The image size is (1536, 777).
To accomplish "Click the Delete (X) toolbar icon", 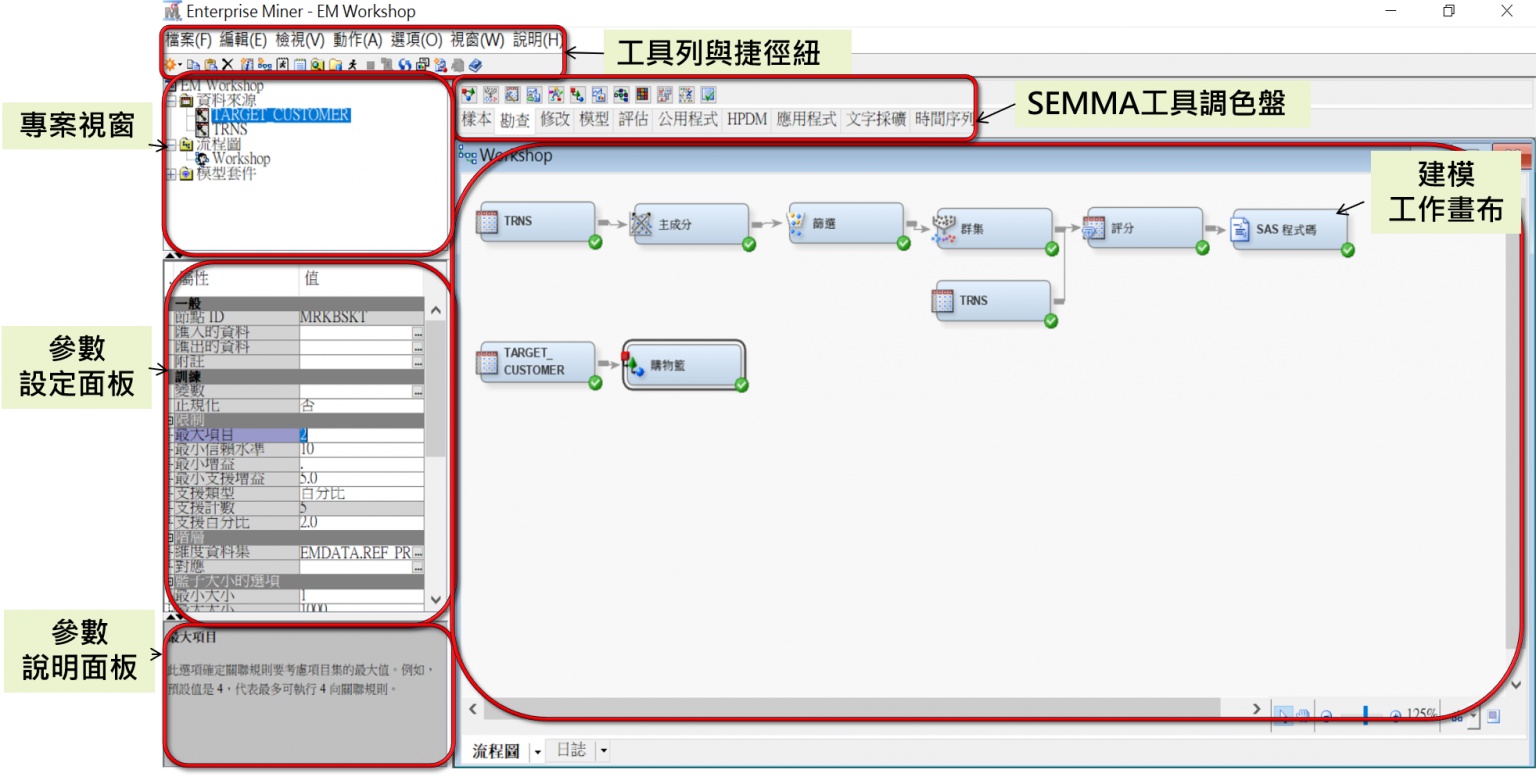I will pos(227,63).
